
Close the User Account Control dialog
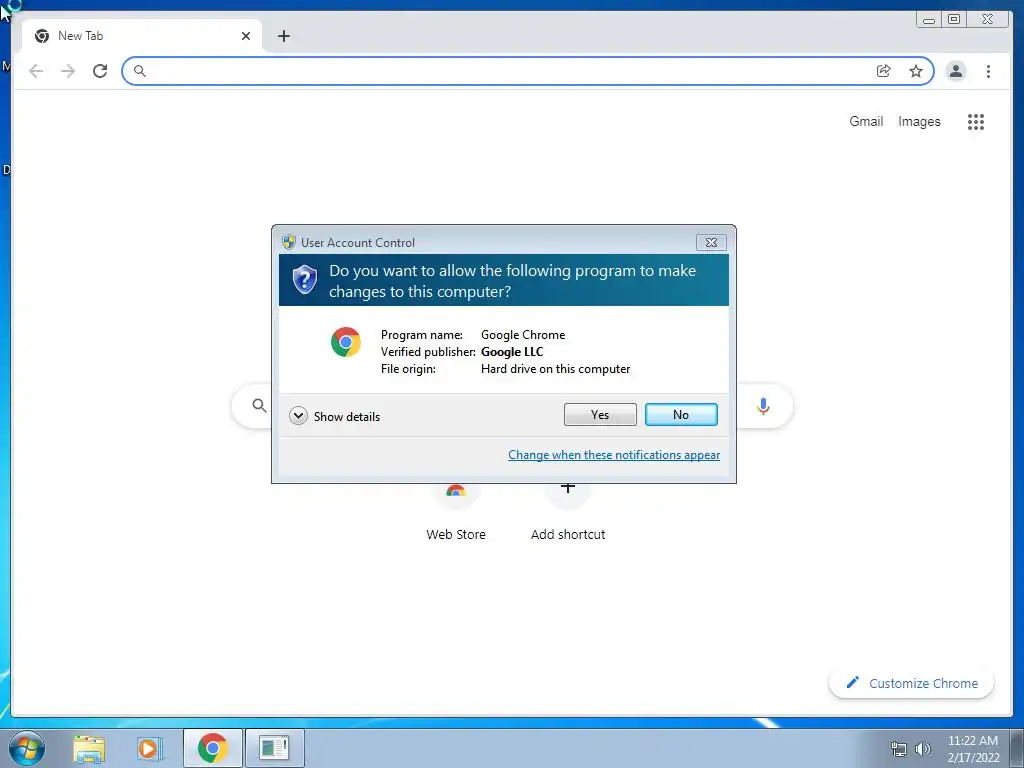(x=711, y=242)
